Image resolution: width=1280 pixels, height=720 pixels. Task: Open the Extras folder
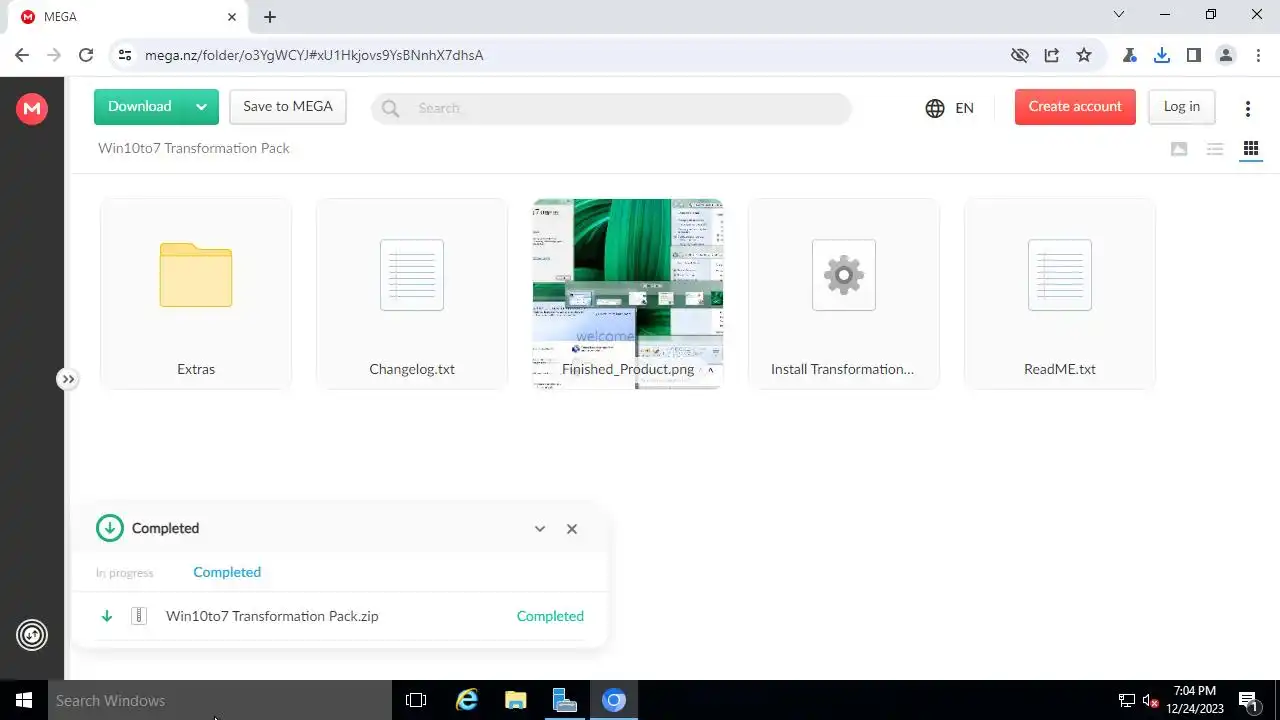click(196, 294)
